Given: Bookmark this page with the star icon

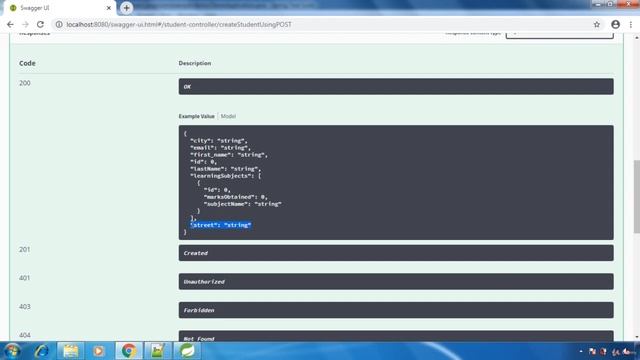Looking at the screenshot, I should (597, 24).
